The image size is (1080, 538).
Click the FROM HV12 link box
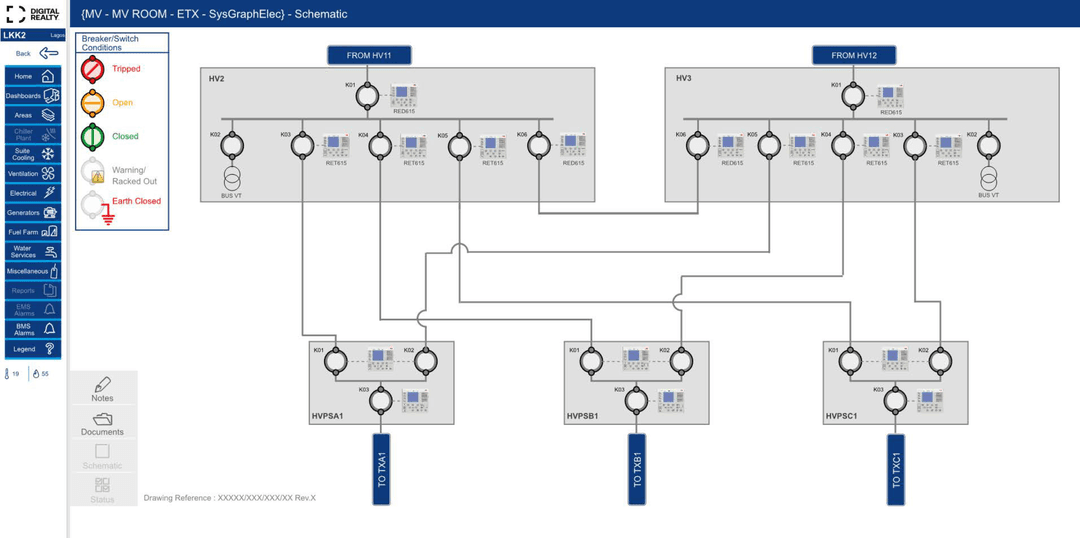point(854,55)
